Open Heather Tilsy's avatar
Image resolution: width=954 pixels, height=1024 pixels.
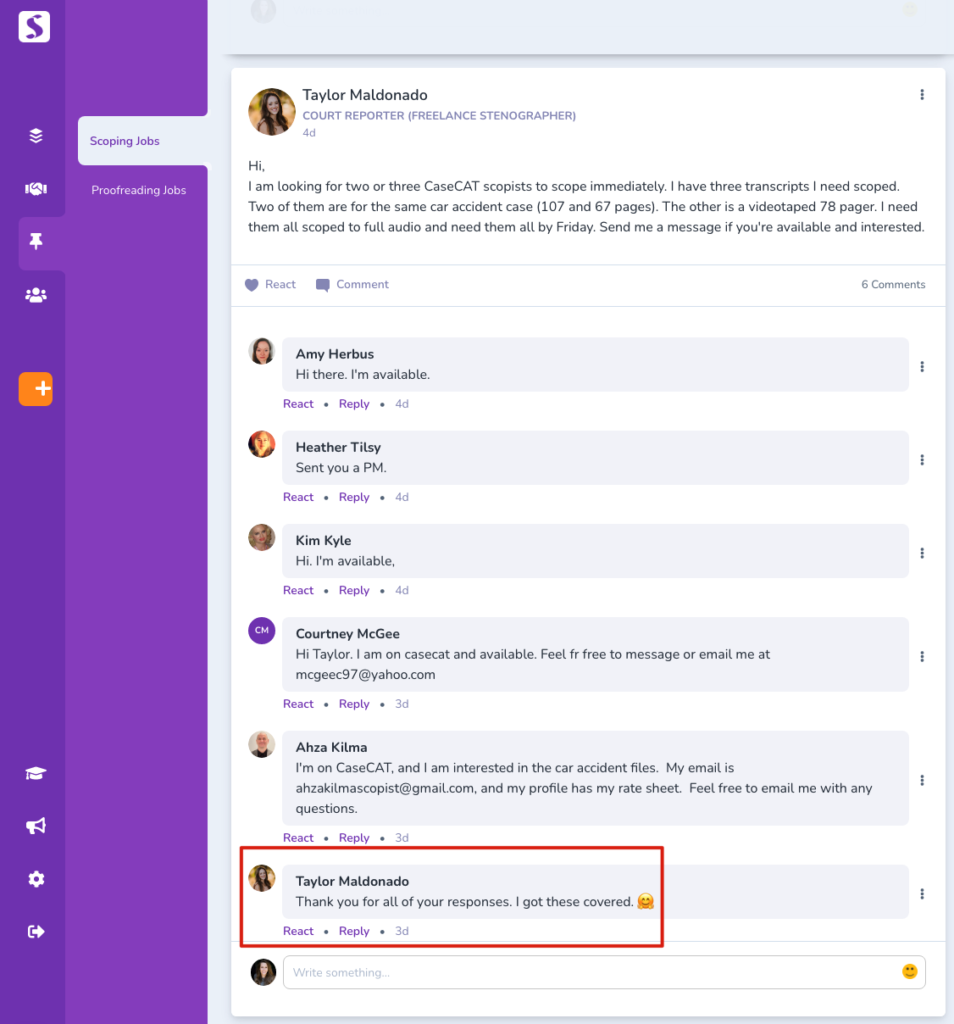262,444
